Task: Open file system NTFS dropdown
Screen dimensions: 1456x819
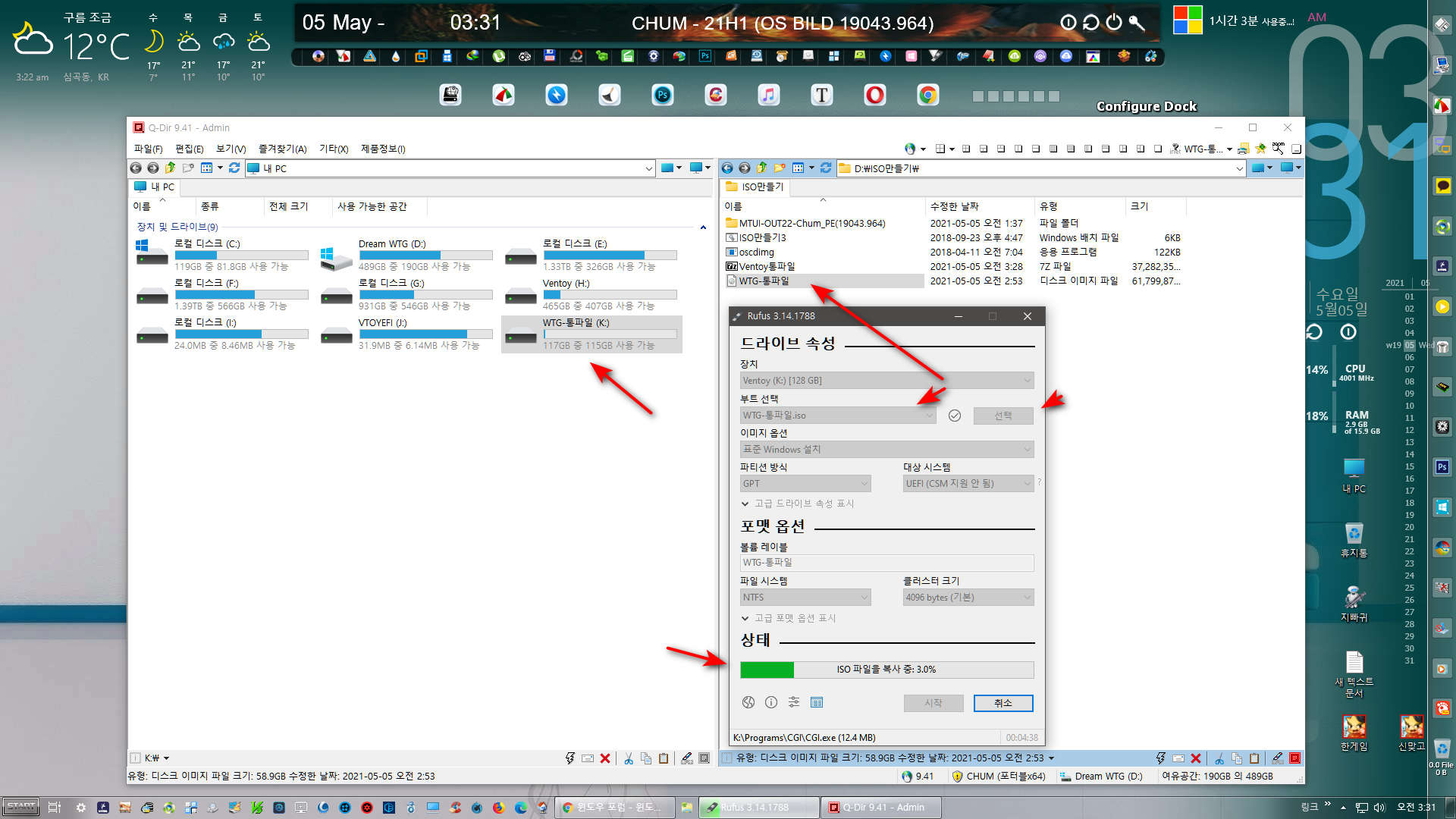Action: coord(805,598)
